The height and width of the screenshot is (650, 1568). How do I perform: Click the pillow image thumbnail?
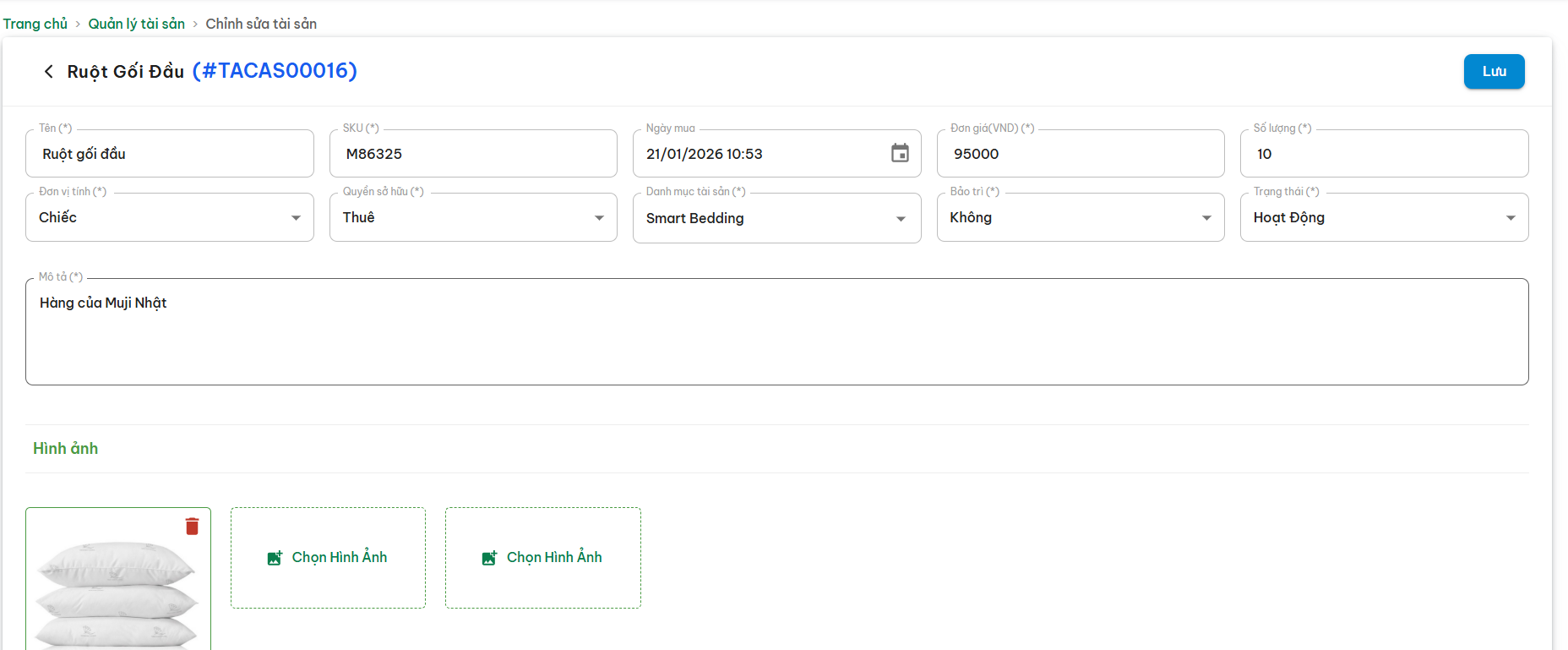(117, 592)
